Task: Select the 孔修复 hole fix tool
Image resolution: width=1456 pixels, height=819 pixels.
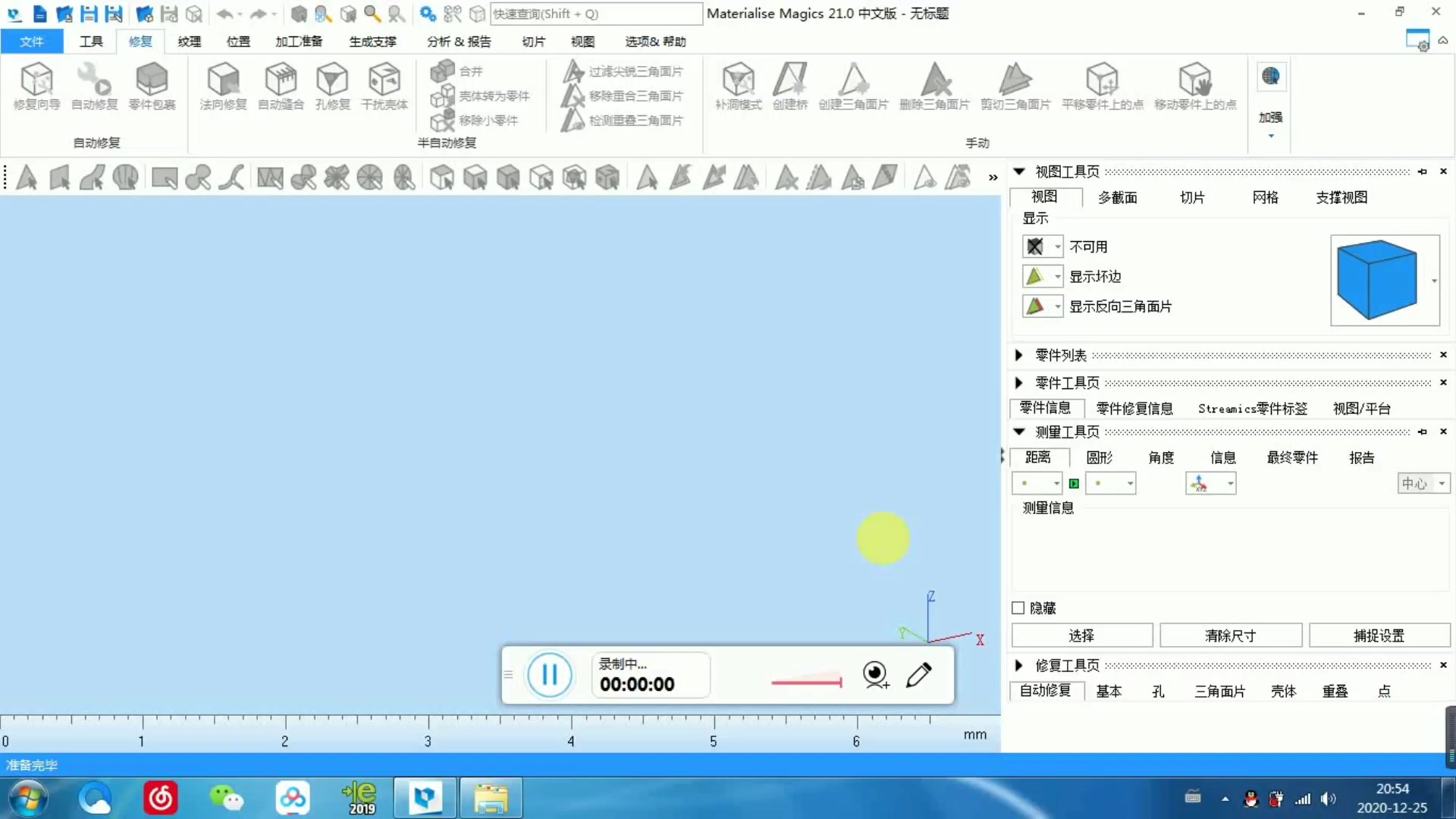Action: 332,86
